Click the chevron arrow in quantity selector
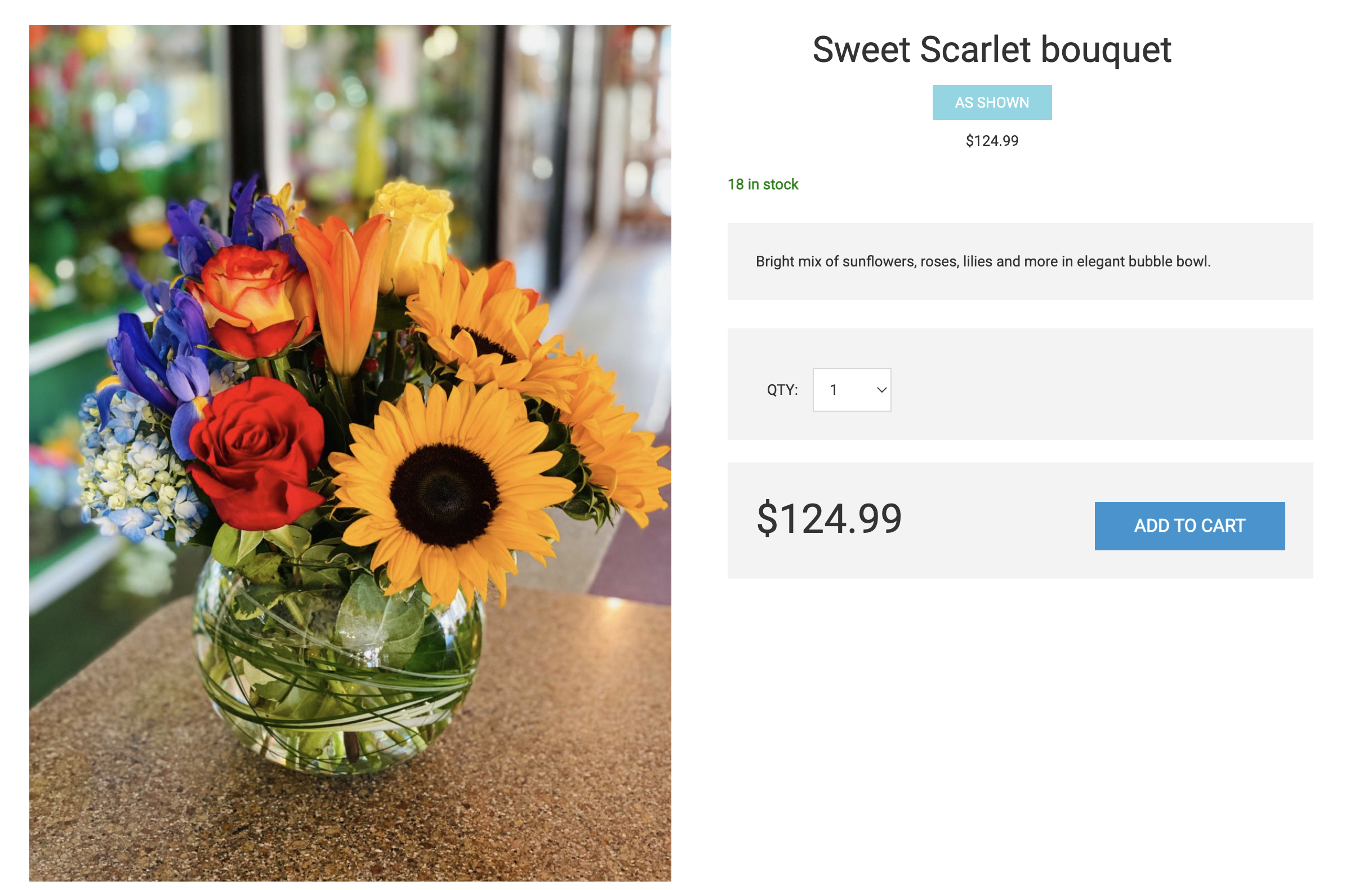The height and width of the screenshot is (890, 1372). pos(881,390)
